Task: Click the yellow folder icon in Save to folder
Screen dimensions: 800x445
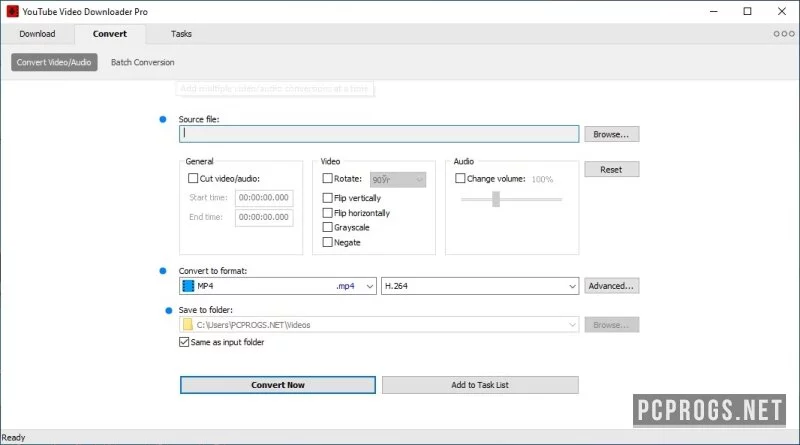Action: pos(188,325)
